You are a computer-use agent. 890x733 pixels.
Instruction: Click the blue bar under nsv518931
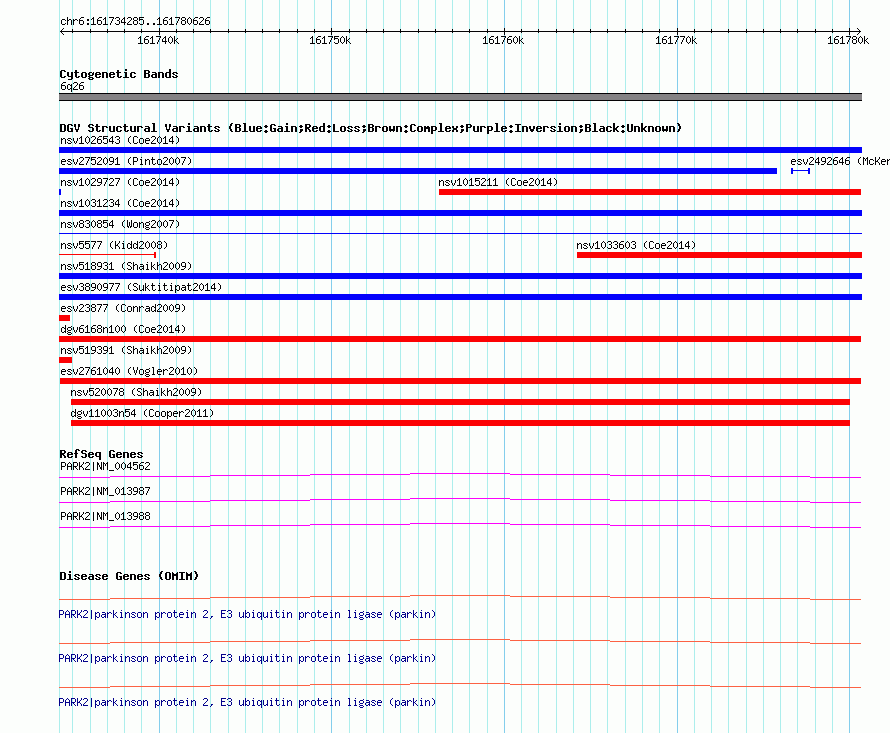tap(460, 276)
